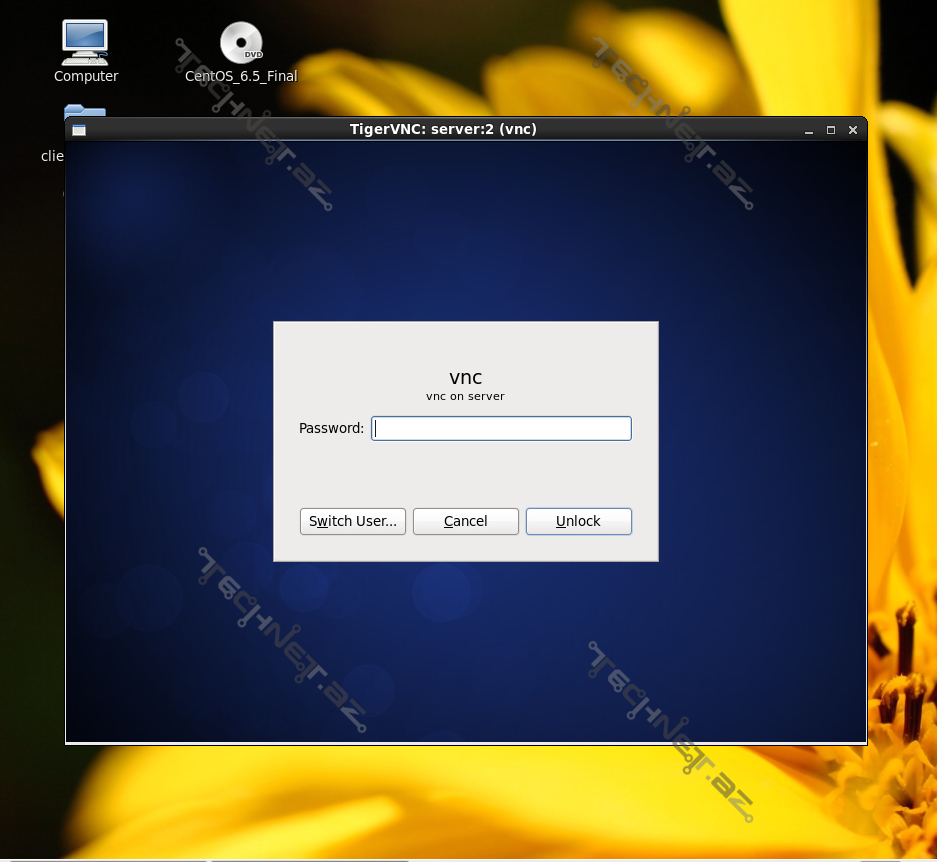Minimize the TigerVNC window
Screen dimensions: 937x862
point(809,130)
